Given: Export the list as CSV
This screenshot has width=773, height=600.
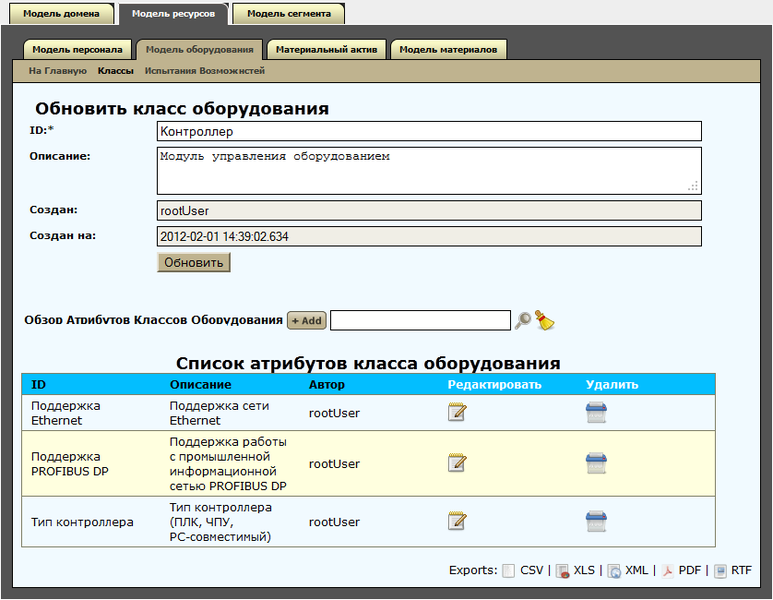Looking at the screenshot, I should click(x=531, y=570).
